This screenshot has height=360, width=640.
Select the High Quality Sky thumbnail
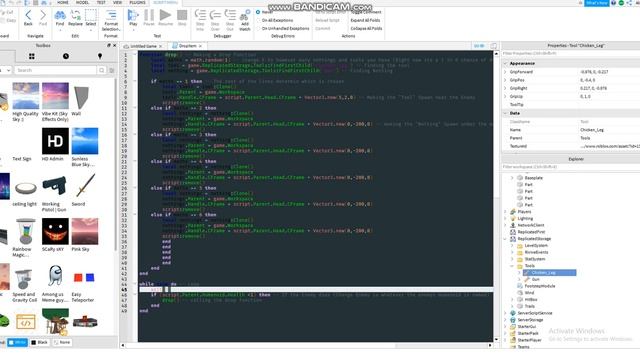coord(26,96)
